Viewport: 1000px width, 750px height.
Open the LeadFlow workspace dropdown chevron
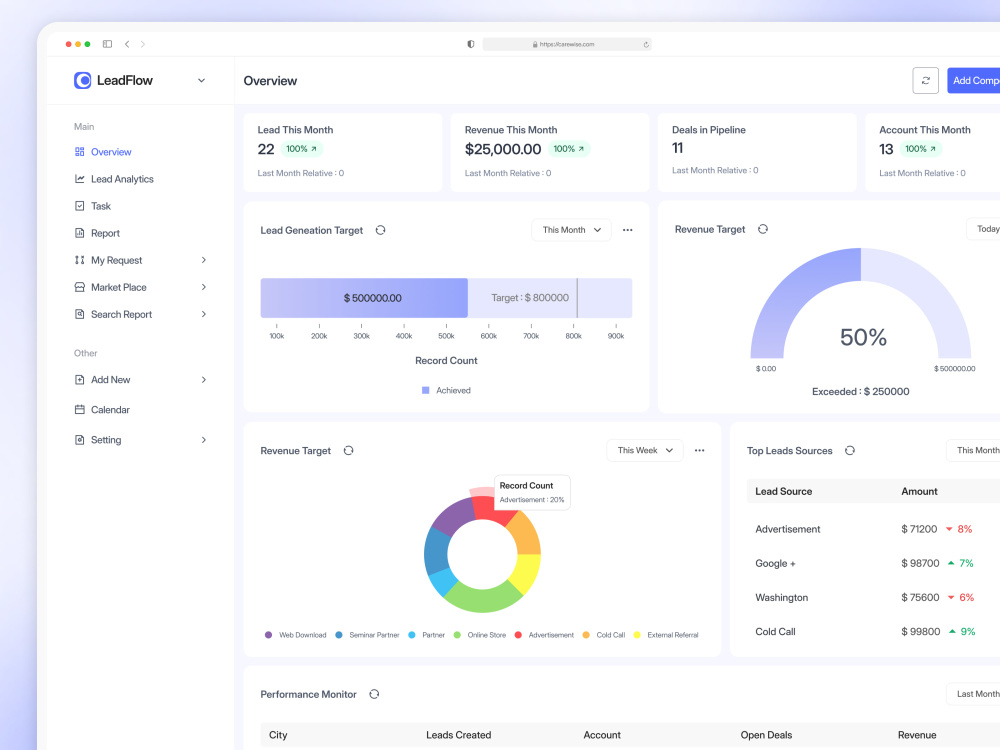(202, 80)
